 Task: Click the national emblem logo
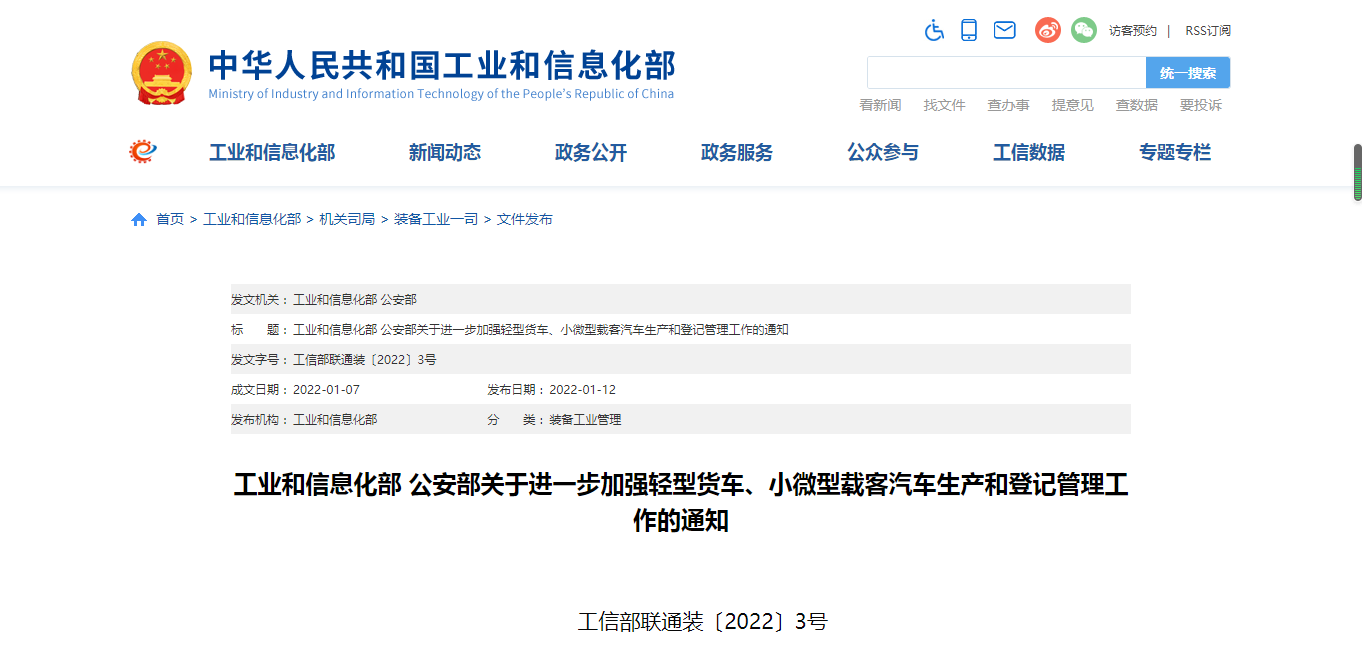[x=162, y=73]
